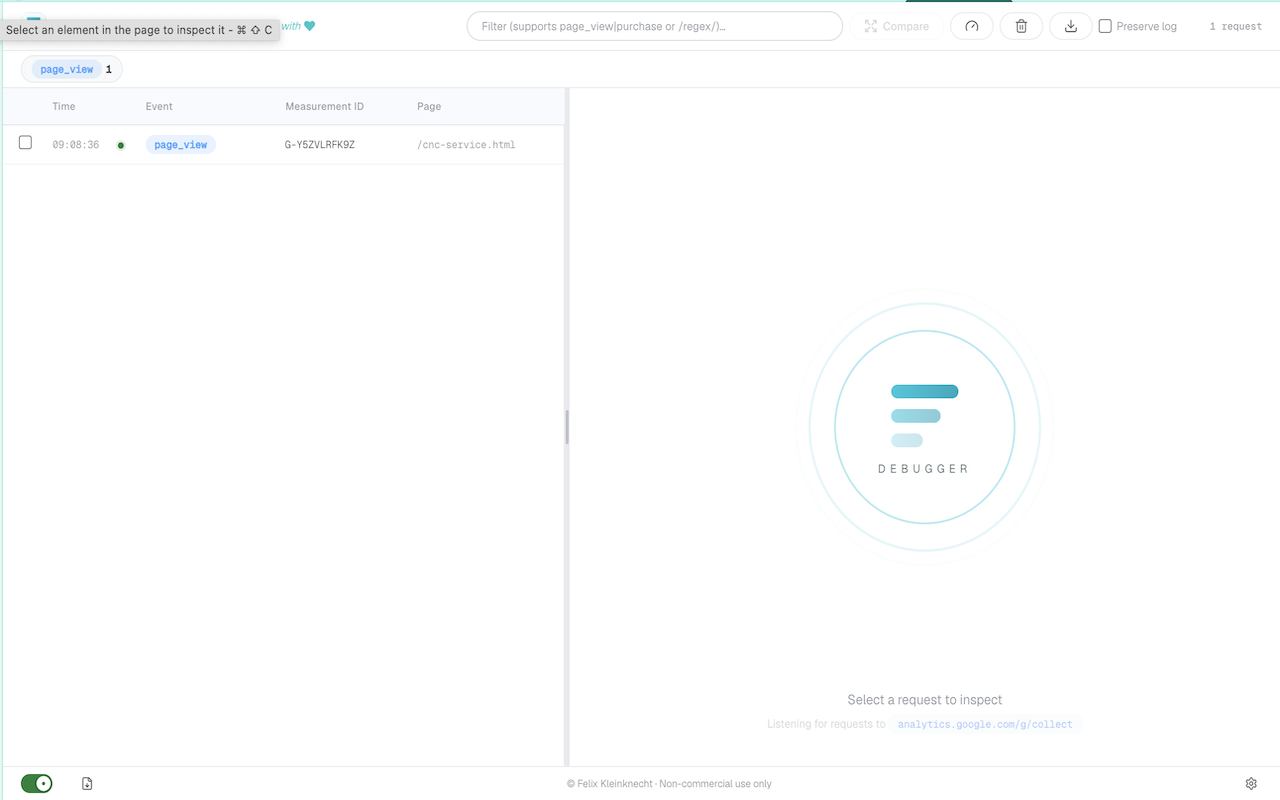Toggle the green recording switch
Image resolution: width=1280 pixels, height=800 pixels.
[x=37, y=784]
